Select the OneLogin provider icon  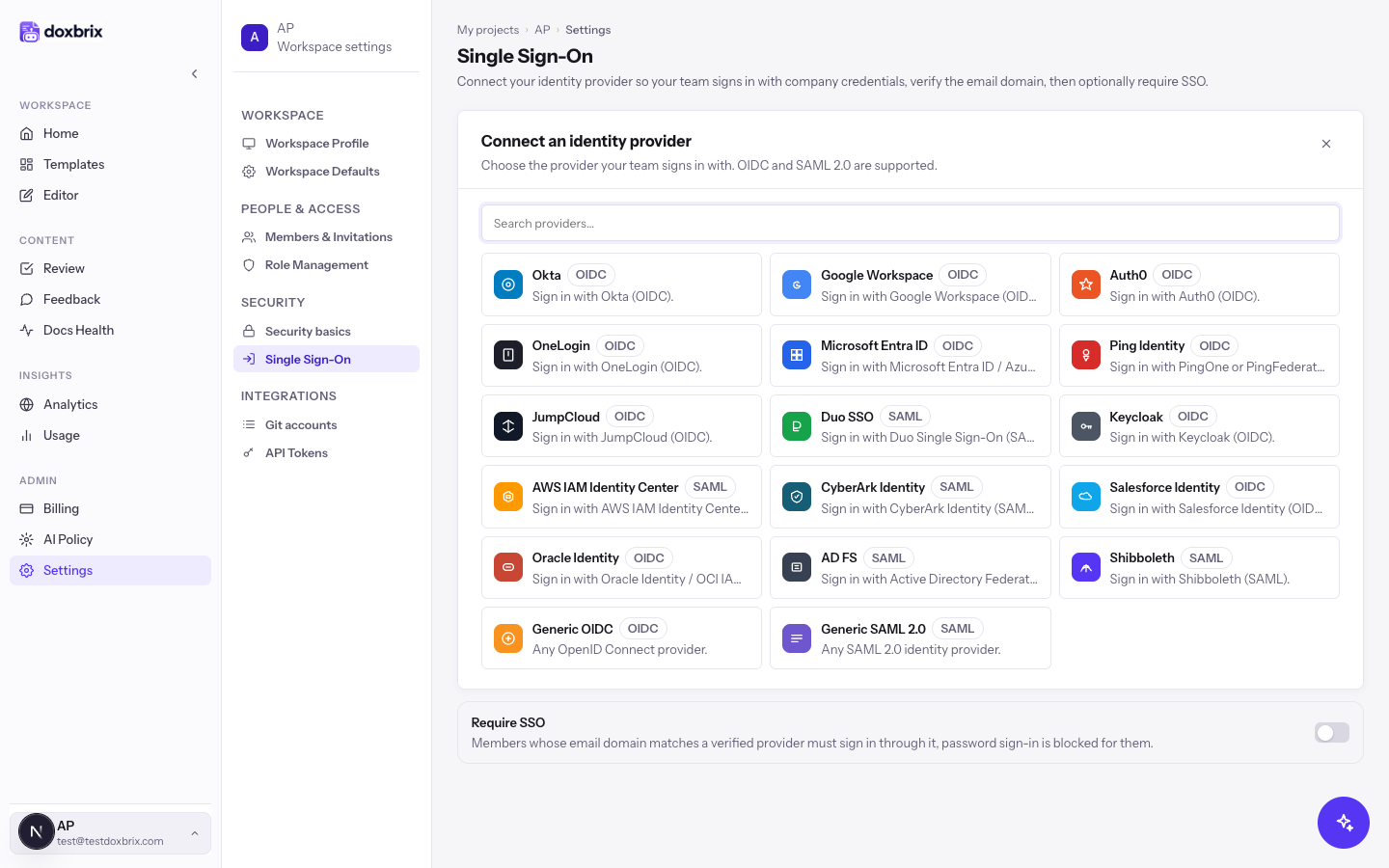(508, 355)
